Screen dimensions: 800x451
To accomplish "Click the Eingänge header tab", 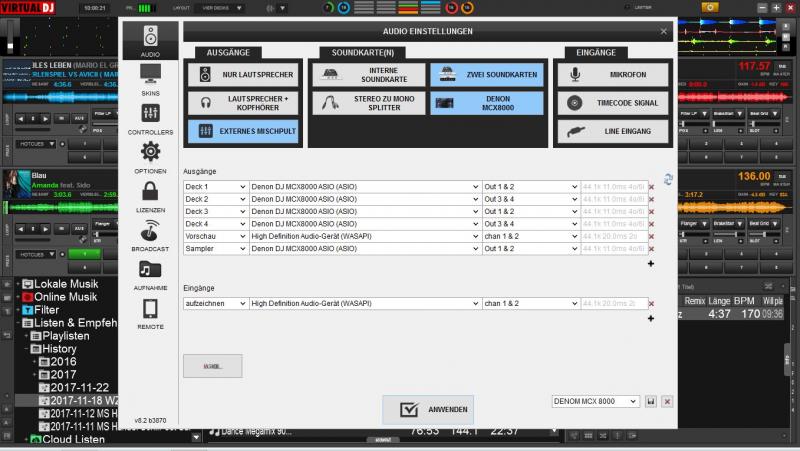I will click(596, 53).
